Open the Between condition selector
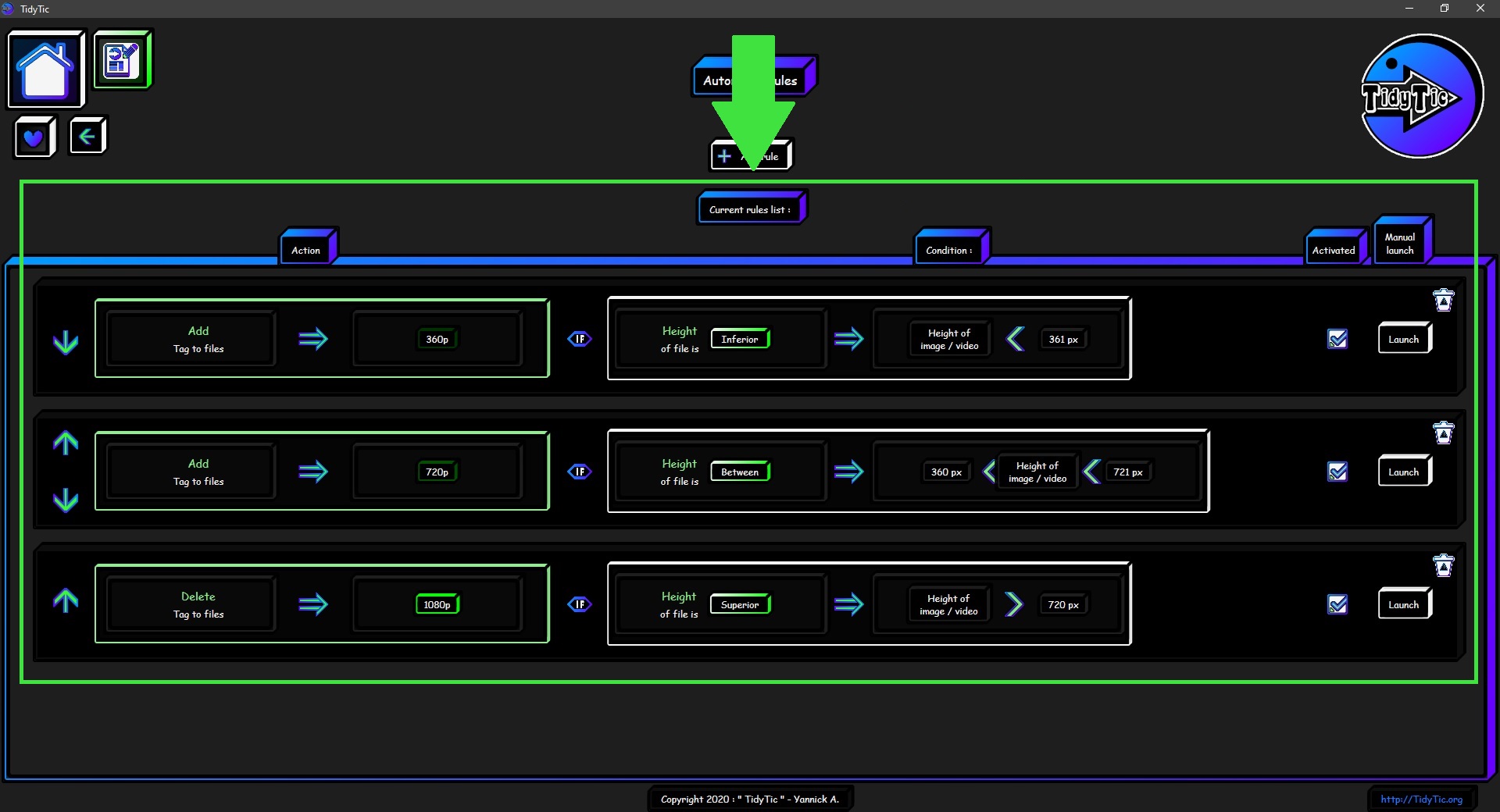The image size is (1500, 812). pyautogui.click(x=740, y=472)
